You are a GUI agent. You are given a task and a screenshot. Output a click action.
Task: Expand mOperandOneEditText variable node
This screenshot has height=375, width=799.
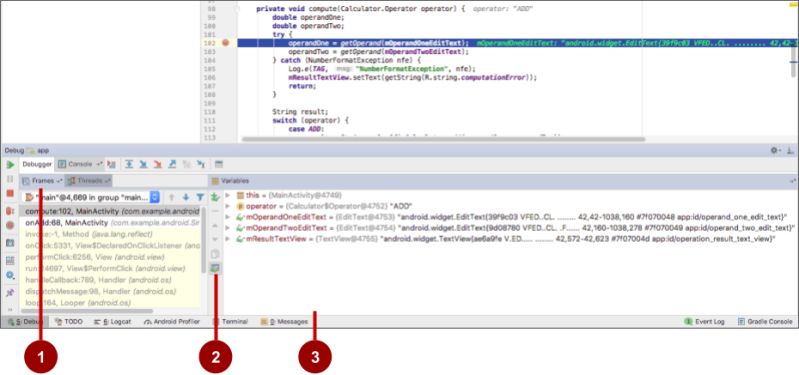(227, 217)
